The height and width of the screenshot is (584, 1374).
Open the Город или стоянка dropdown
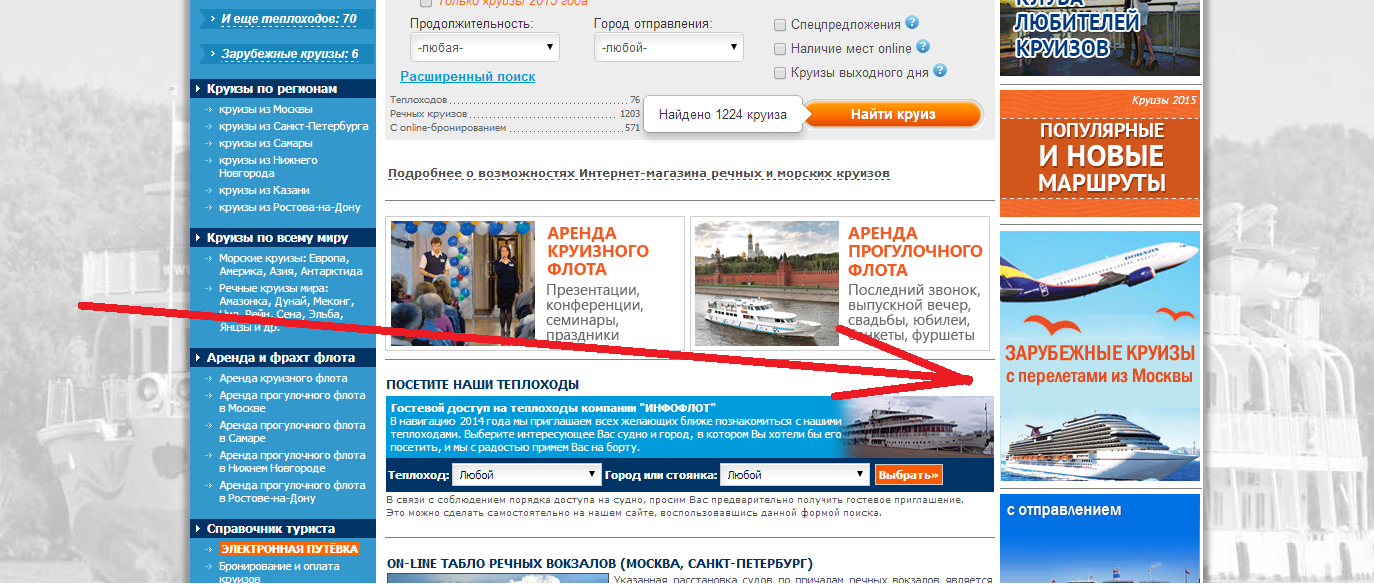coord(795,475)
